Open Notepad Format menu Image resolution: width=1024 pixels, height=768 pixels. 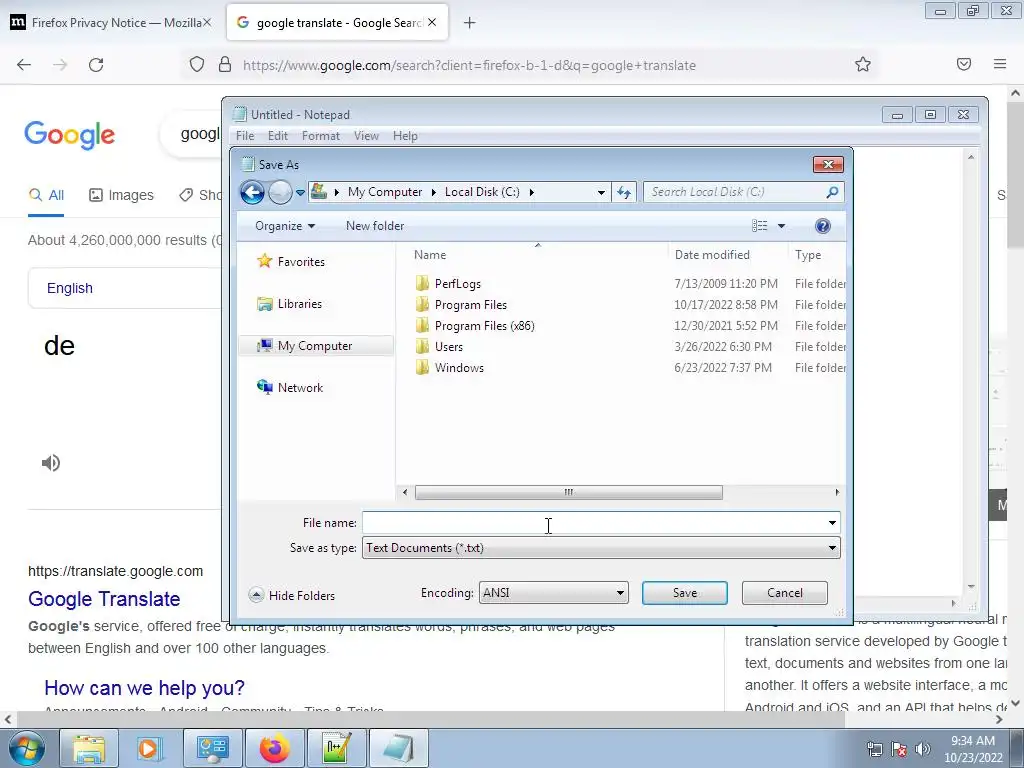[x=321, y=136]
